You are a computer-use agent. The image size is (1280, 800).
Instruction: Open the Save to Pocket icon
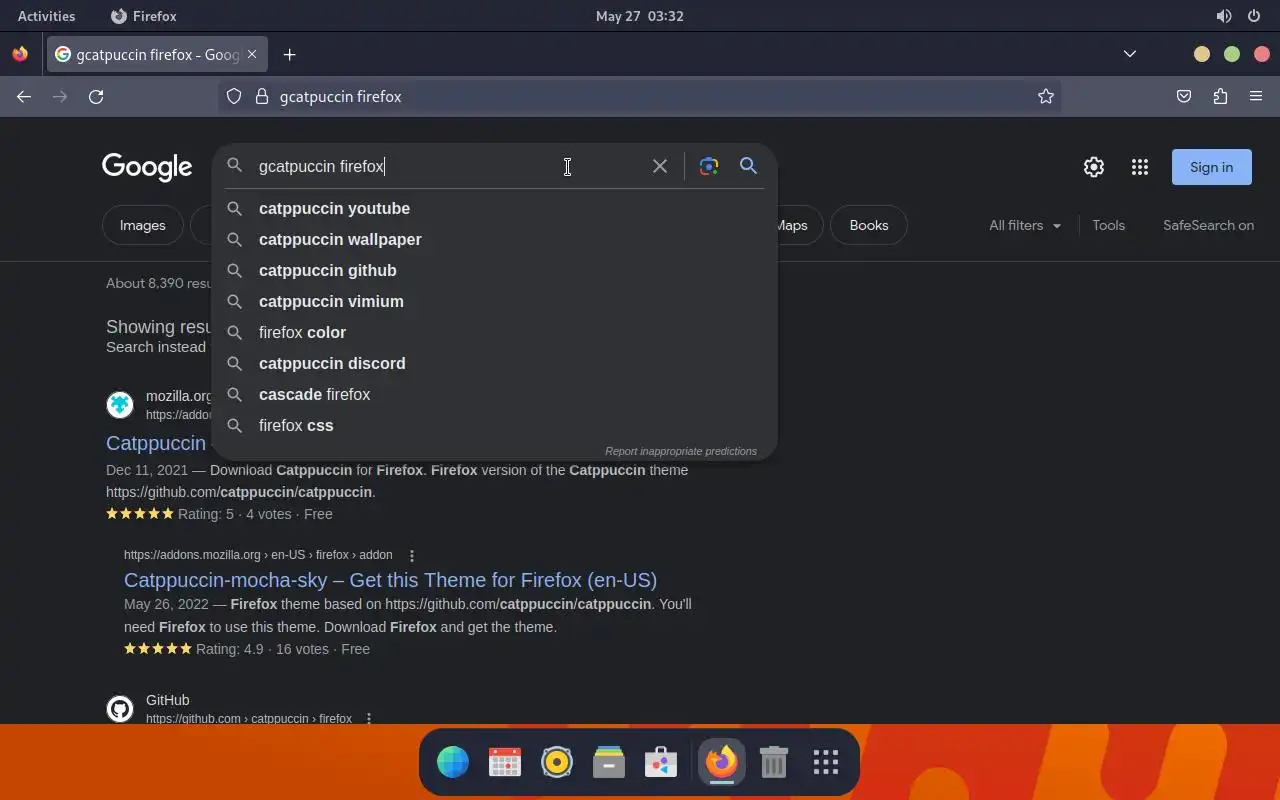1184,97
